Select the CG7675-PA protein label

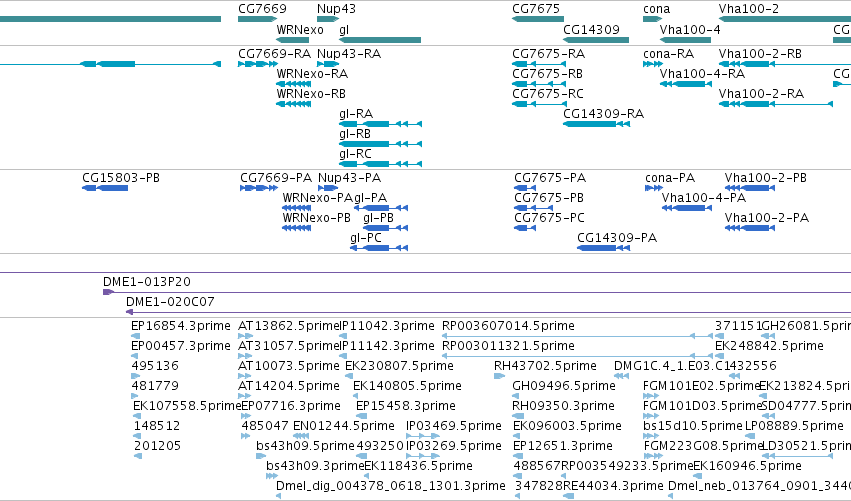point(550,178)
